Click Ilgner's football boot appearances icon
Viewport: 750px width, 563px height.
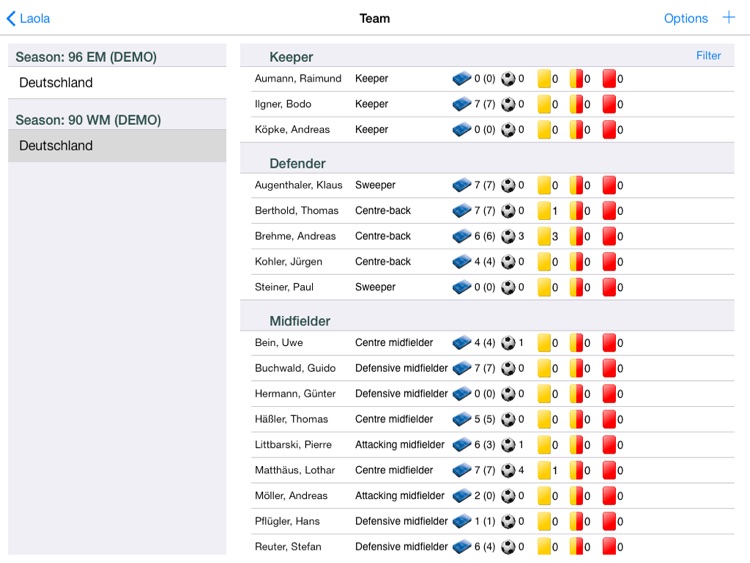point(462,104)
